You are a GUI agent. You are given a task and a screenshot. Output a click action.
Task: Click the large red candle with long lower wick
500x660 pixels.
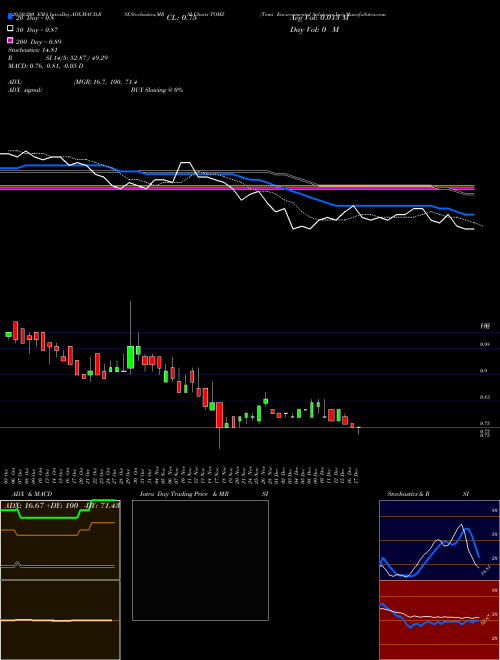[219, 415]
